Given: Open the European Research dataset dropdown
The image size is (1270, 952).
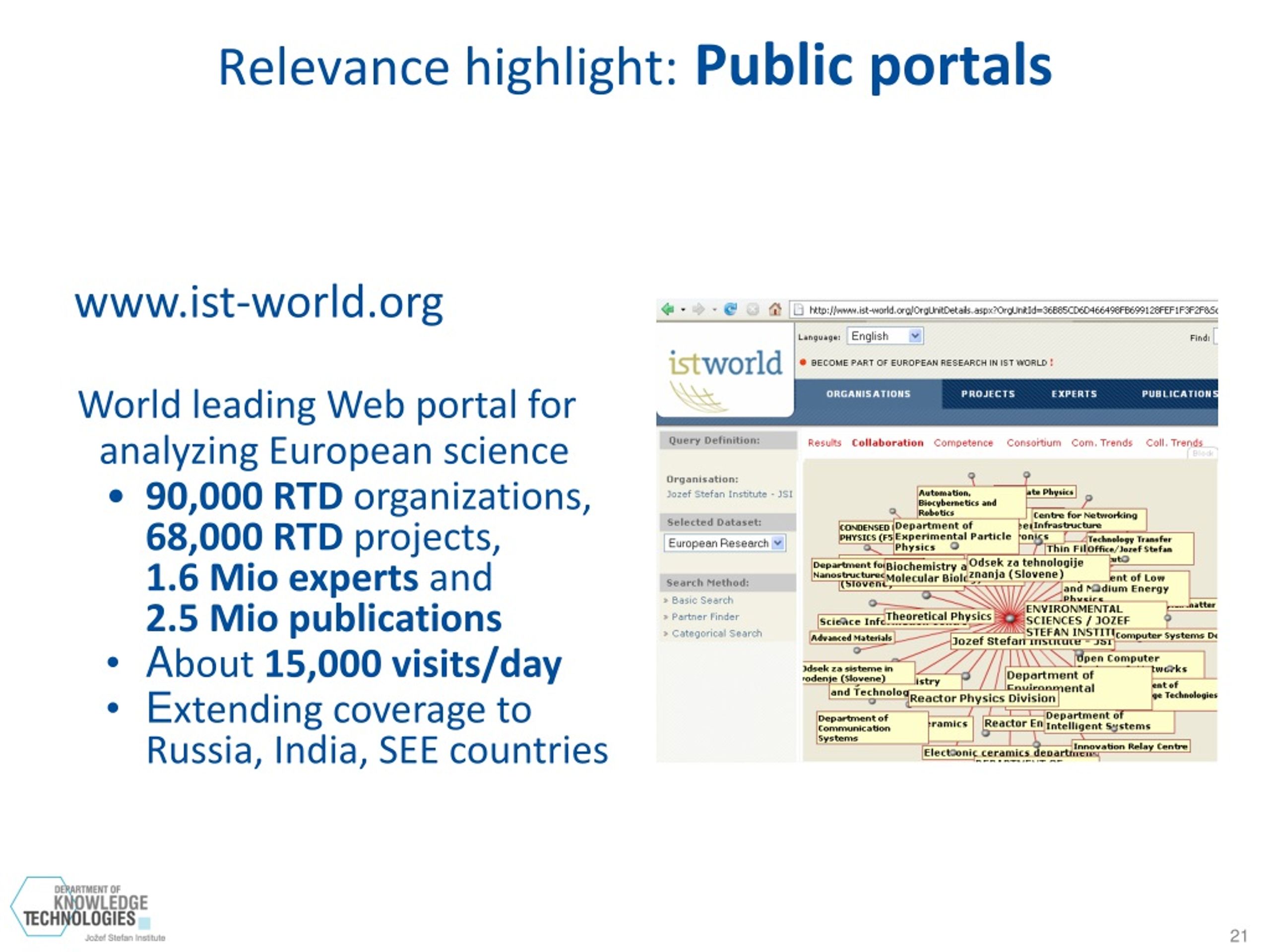Looking at the screenshot, I should [x=725, y=543].
